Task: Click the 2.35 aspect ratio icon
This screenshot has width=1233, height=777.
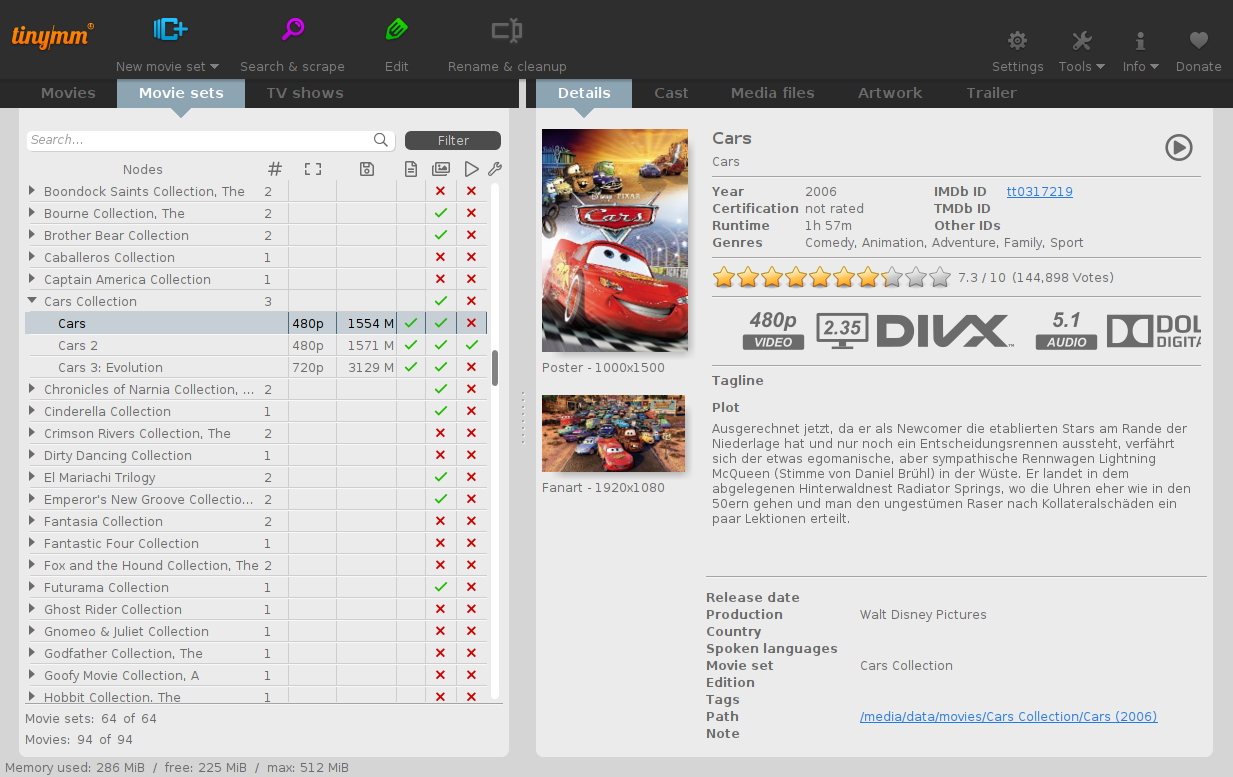Action: click(x=842, y=330)
